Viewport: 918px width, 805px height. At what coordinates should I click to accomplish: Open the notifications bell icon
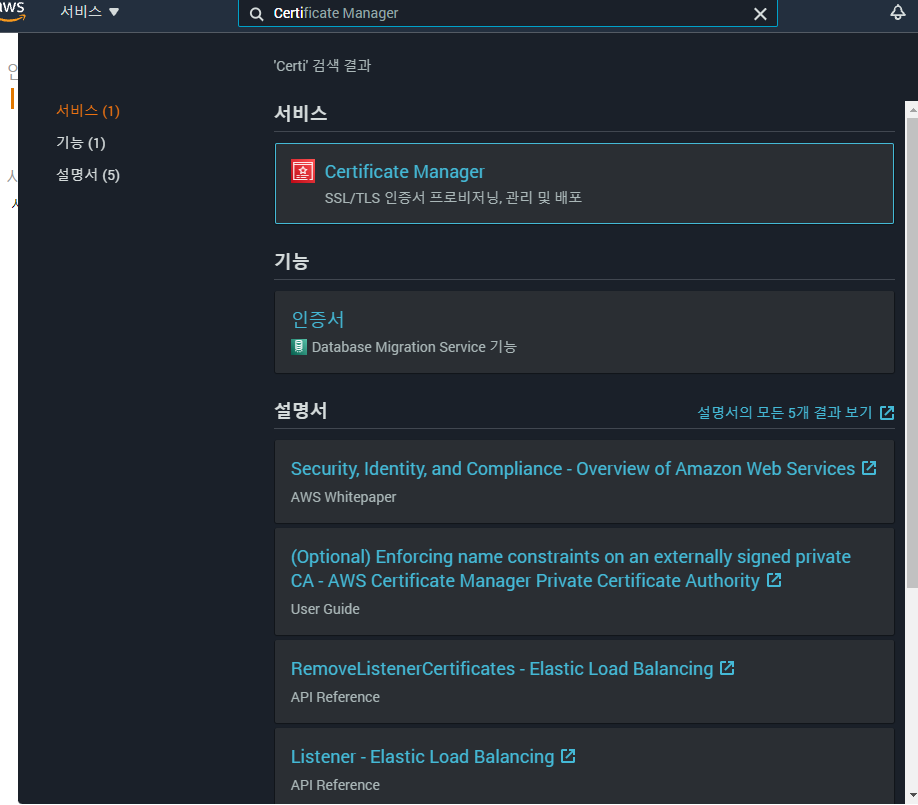pos(898,12)
